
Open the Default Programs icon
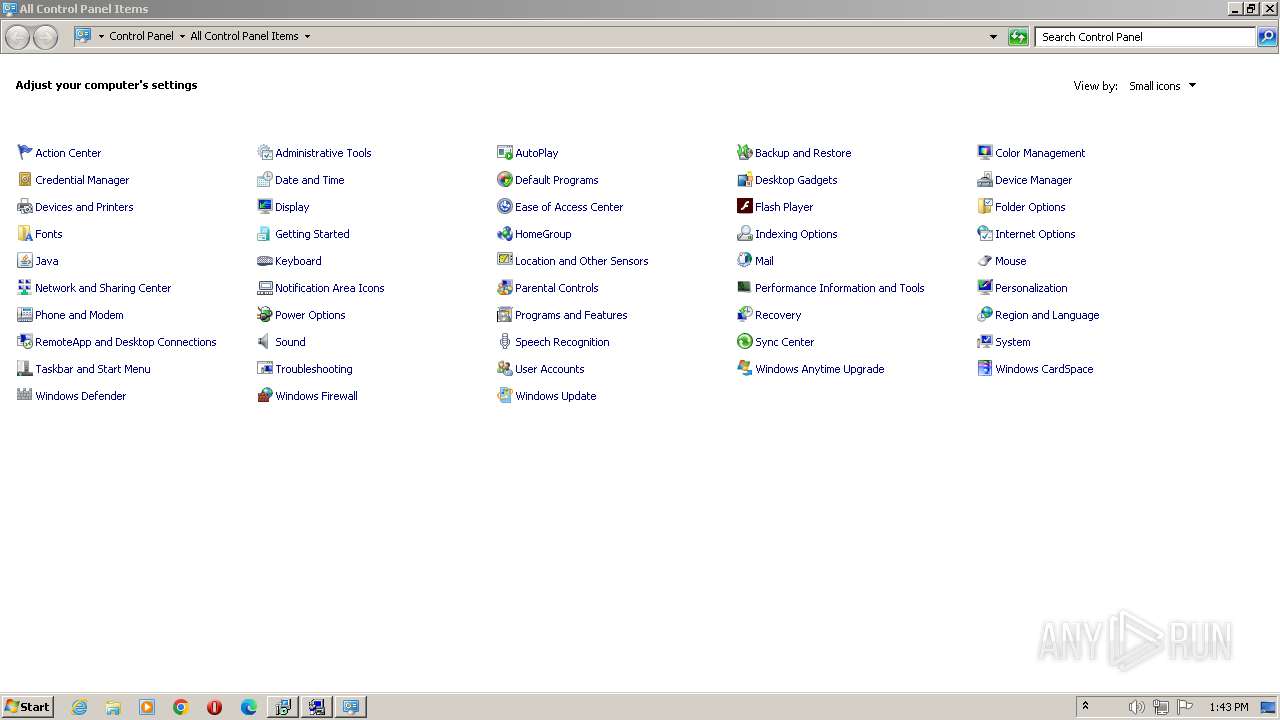click(x=505, y=180)
